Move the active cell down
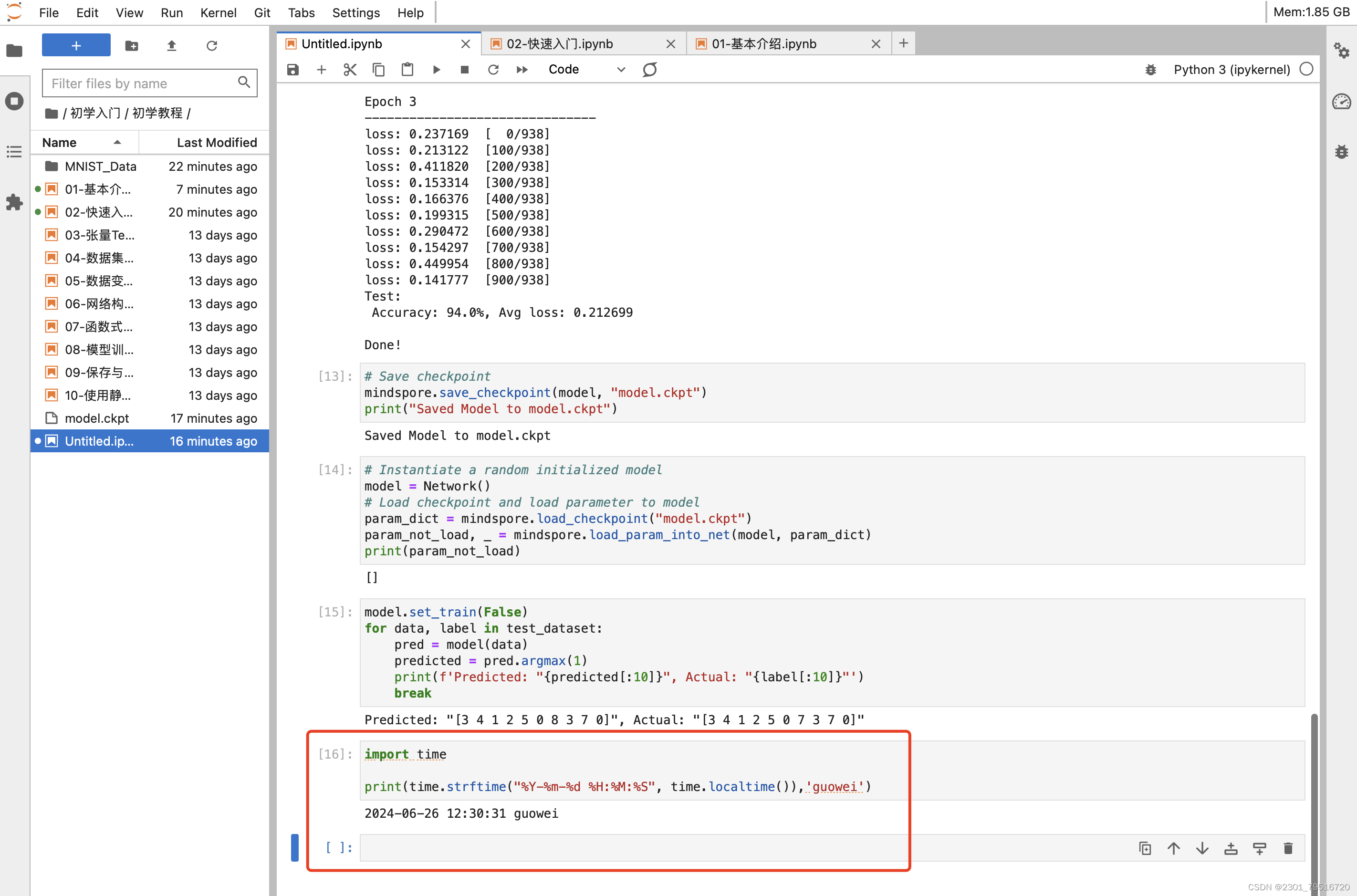1357x896 pixels. tap(1202, 848)
